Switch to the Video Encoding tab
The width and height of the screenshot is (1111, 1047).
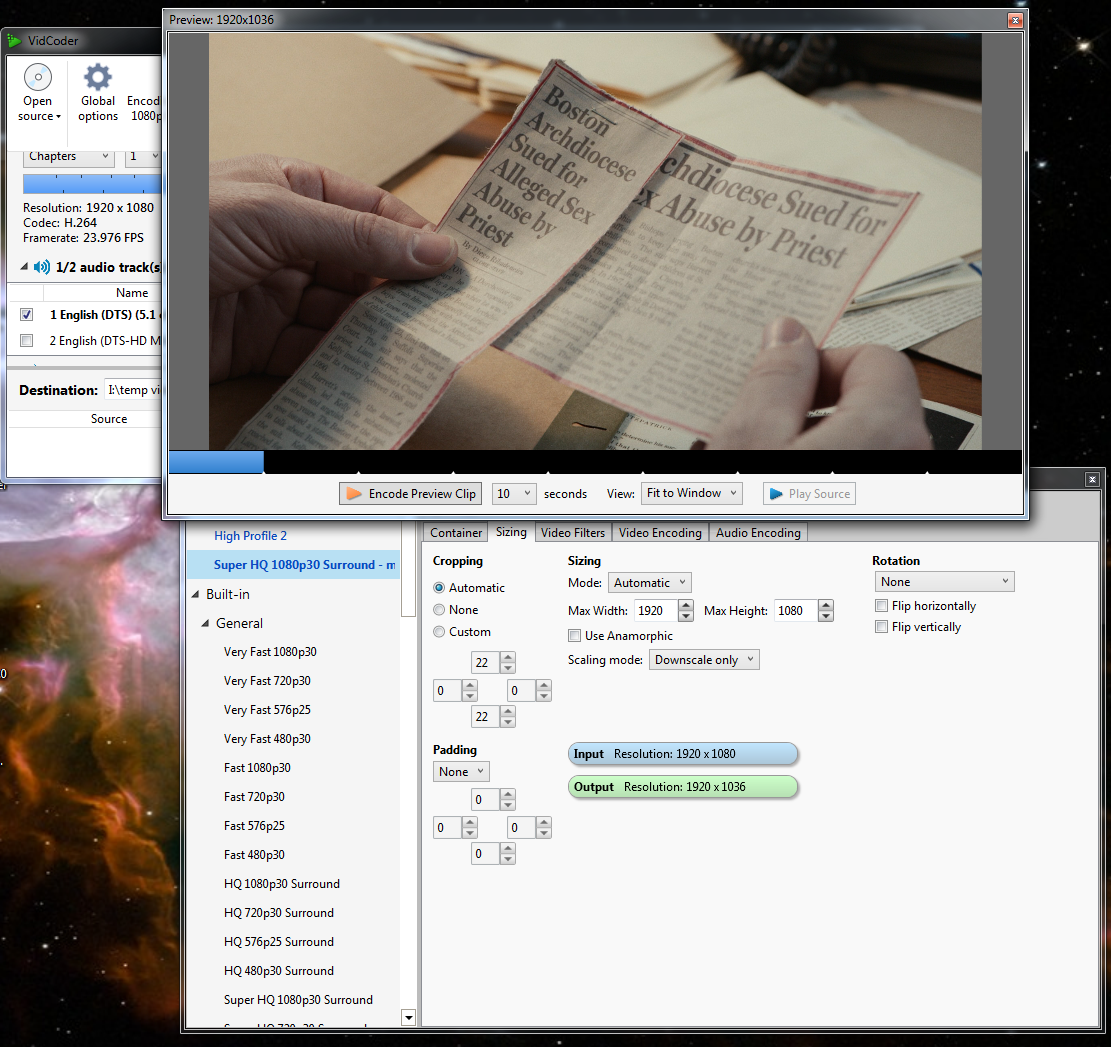pos(660,533)
